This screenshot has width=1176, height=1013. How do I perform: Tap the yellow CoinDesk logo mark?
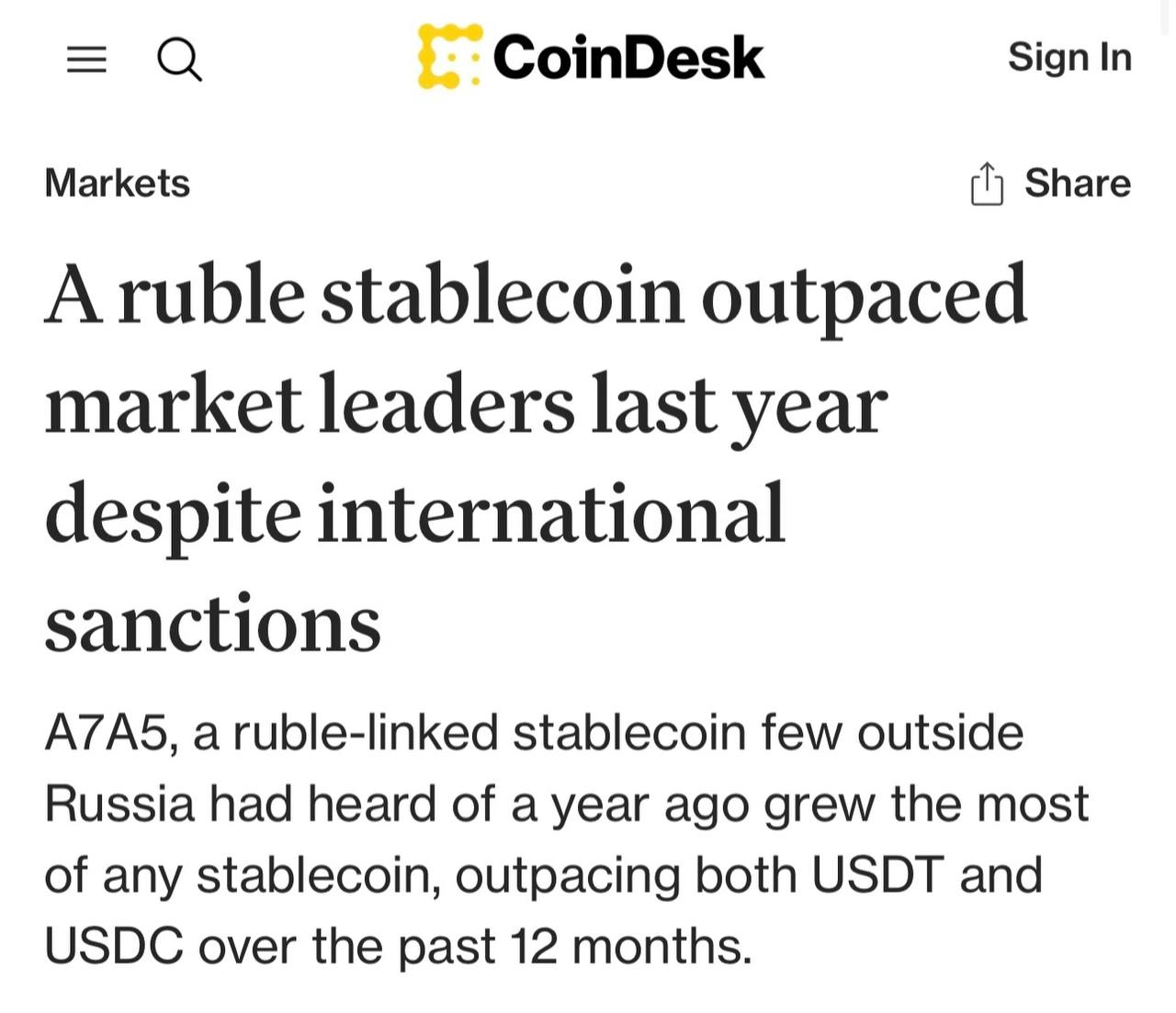[447, 57]
